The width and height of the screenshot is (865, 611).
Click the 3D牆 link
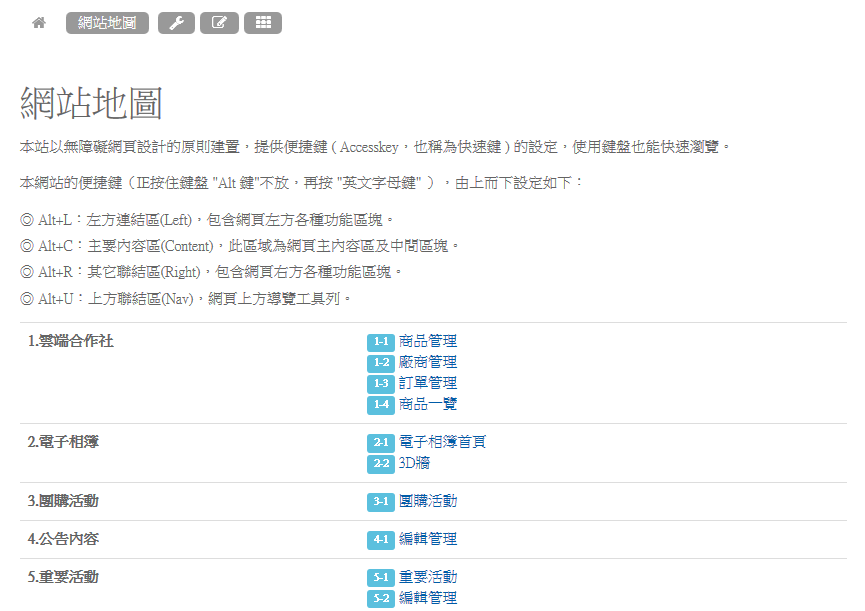pyautogui.click(x=414, y=463)
